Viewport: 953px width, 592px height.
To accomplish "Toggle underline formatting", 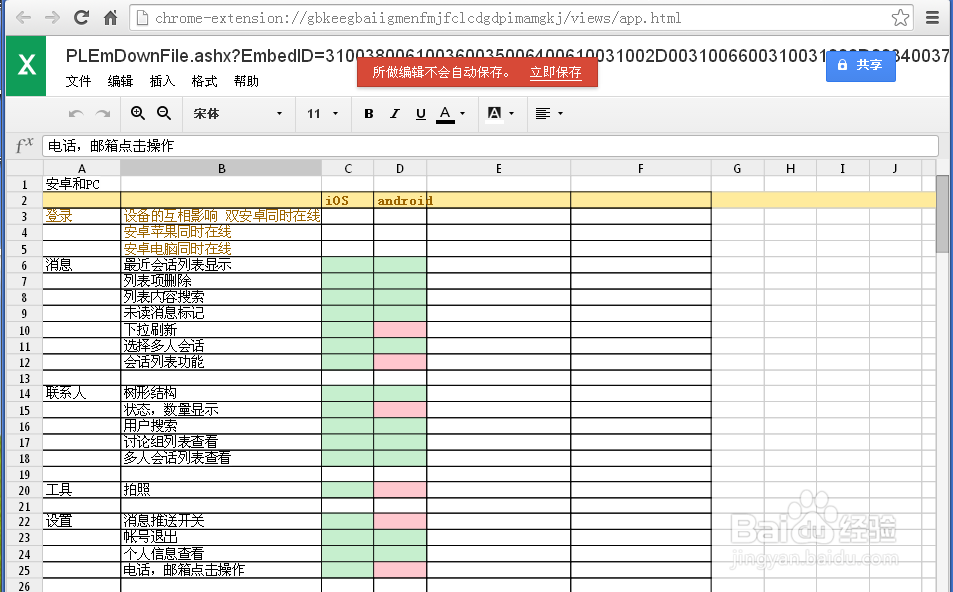I will [x=420, y=113].
